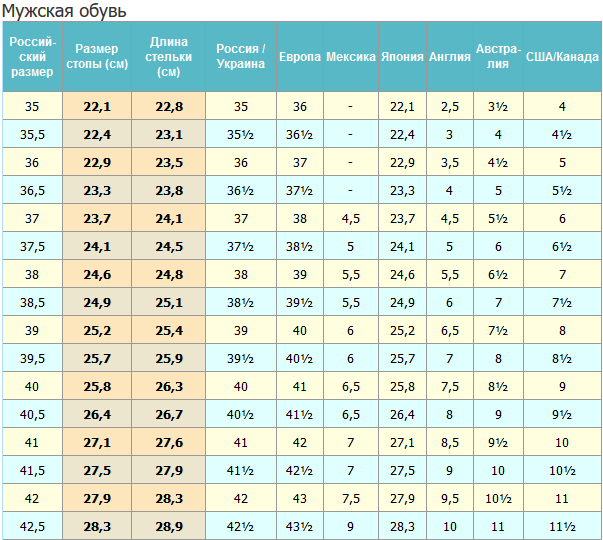
Task: Click the Europe size cell "43½"
Action: [300, 526]
